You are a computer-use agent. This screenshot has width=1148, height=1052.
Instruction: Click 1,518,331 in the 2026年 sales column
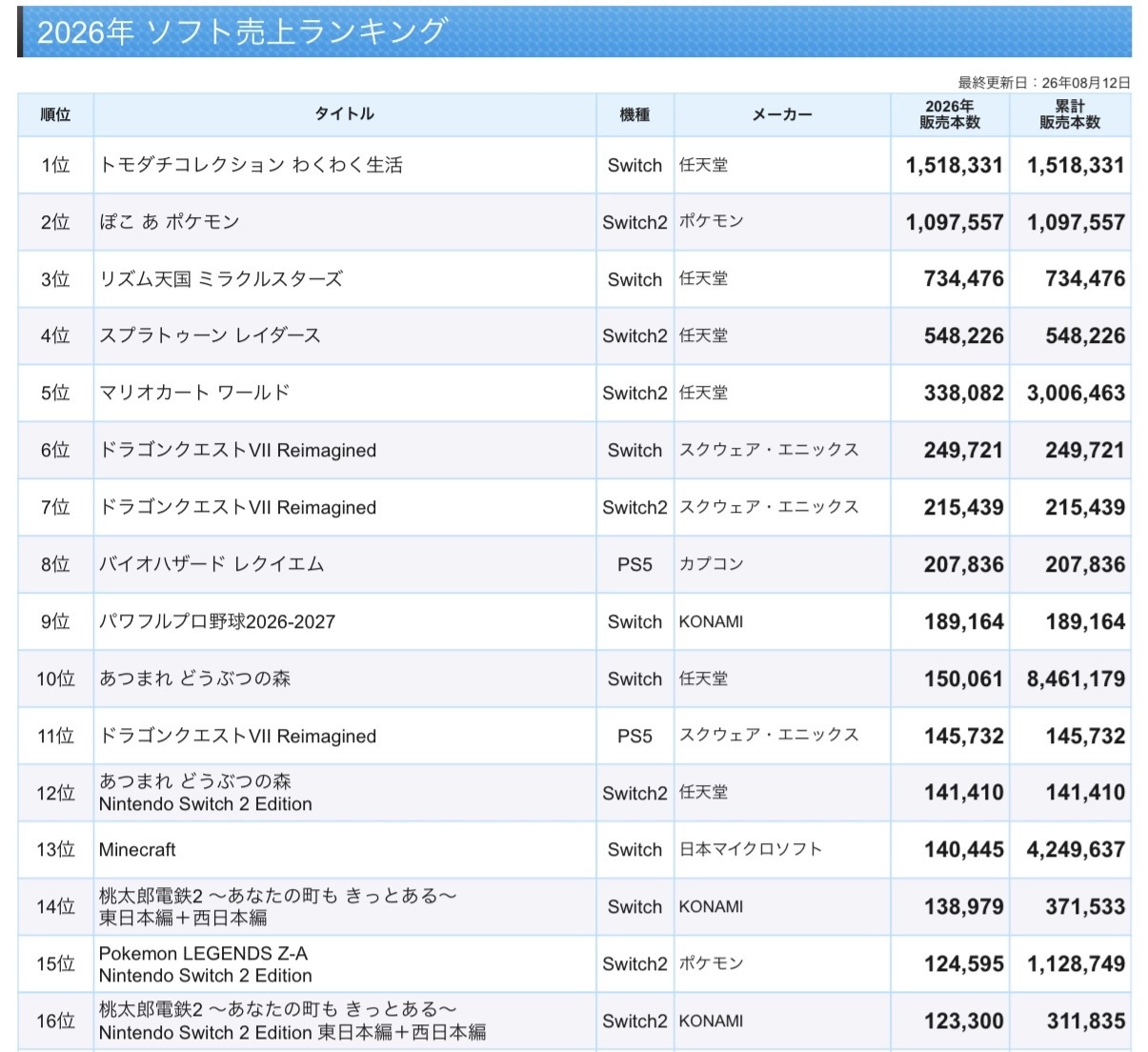pyautogui.click(x=954, y=165)
